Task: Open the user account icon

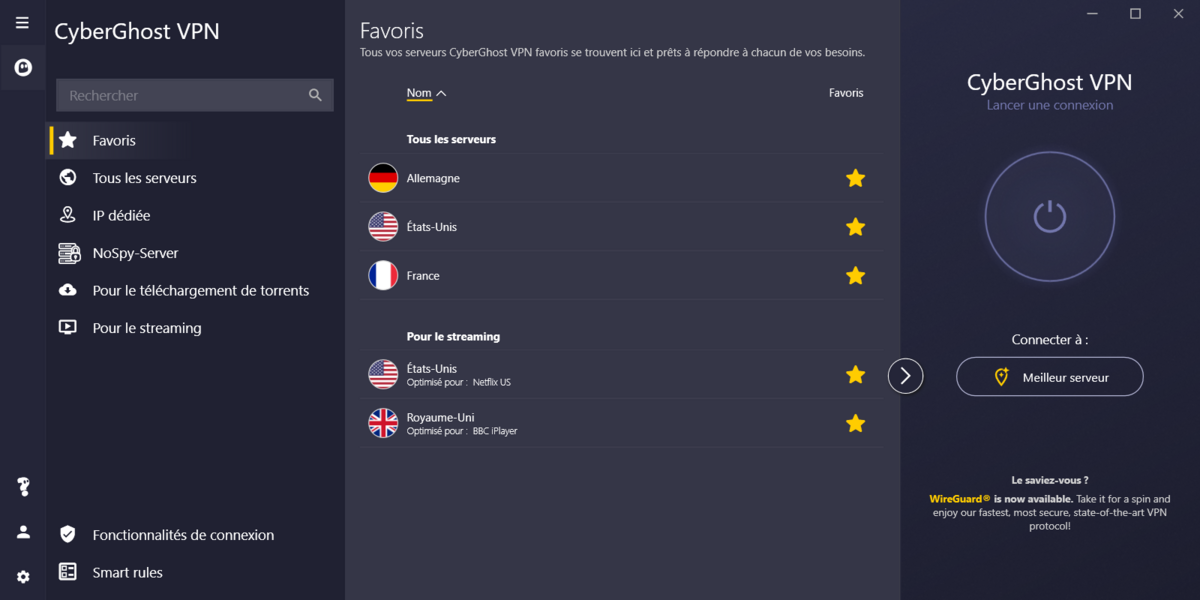Action: click(23, 532)
